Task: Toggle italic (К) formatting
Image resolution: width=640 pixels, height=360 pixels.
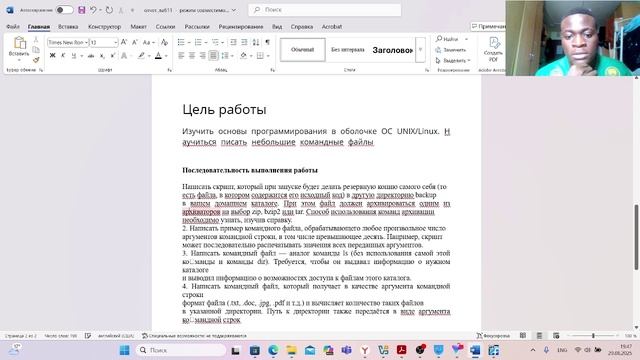Action: click(x=63, y=56)
